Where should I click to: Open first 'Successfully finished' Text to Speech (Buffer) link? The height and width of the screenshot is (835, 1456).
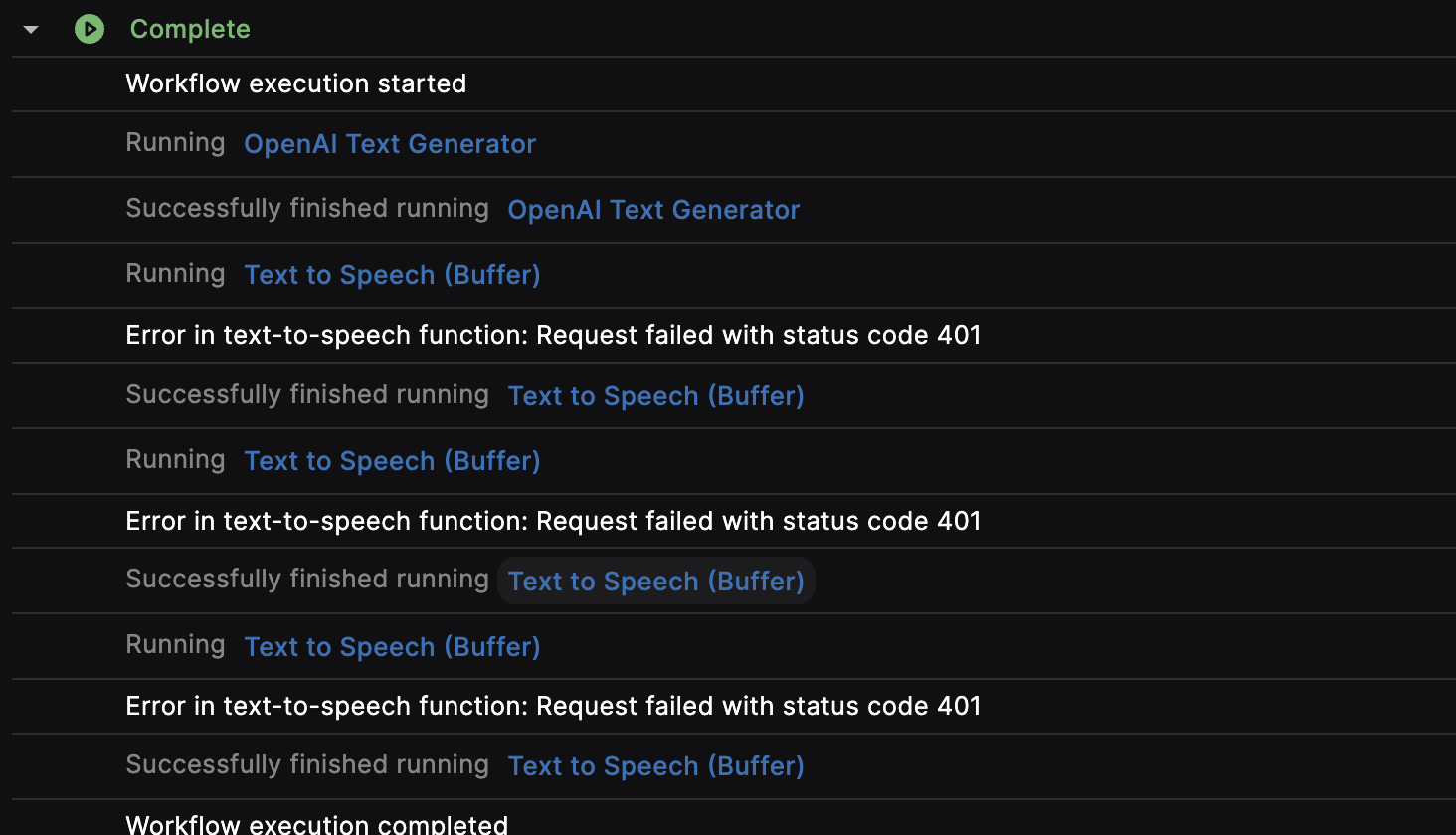655,396
